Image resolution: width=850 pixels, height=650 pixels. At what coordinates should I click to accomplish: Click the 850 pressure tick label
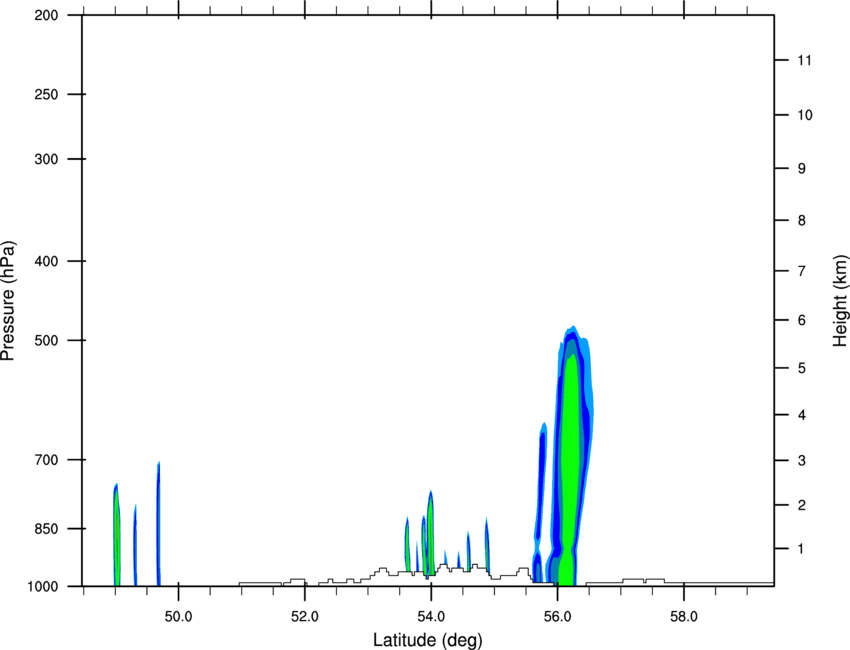(46, 529)
